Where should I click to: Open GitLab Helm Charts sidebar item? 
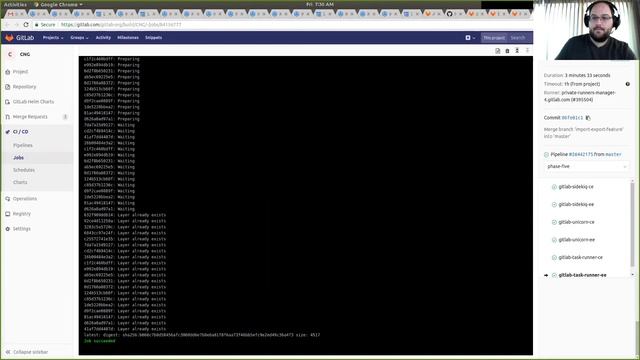pos(33,102)
